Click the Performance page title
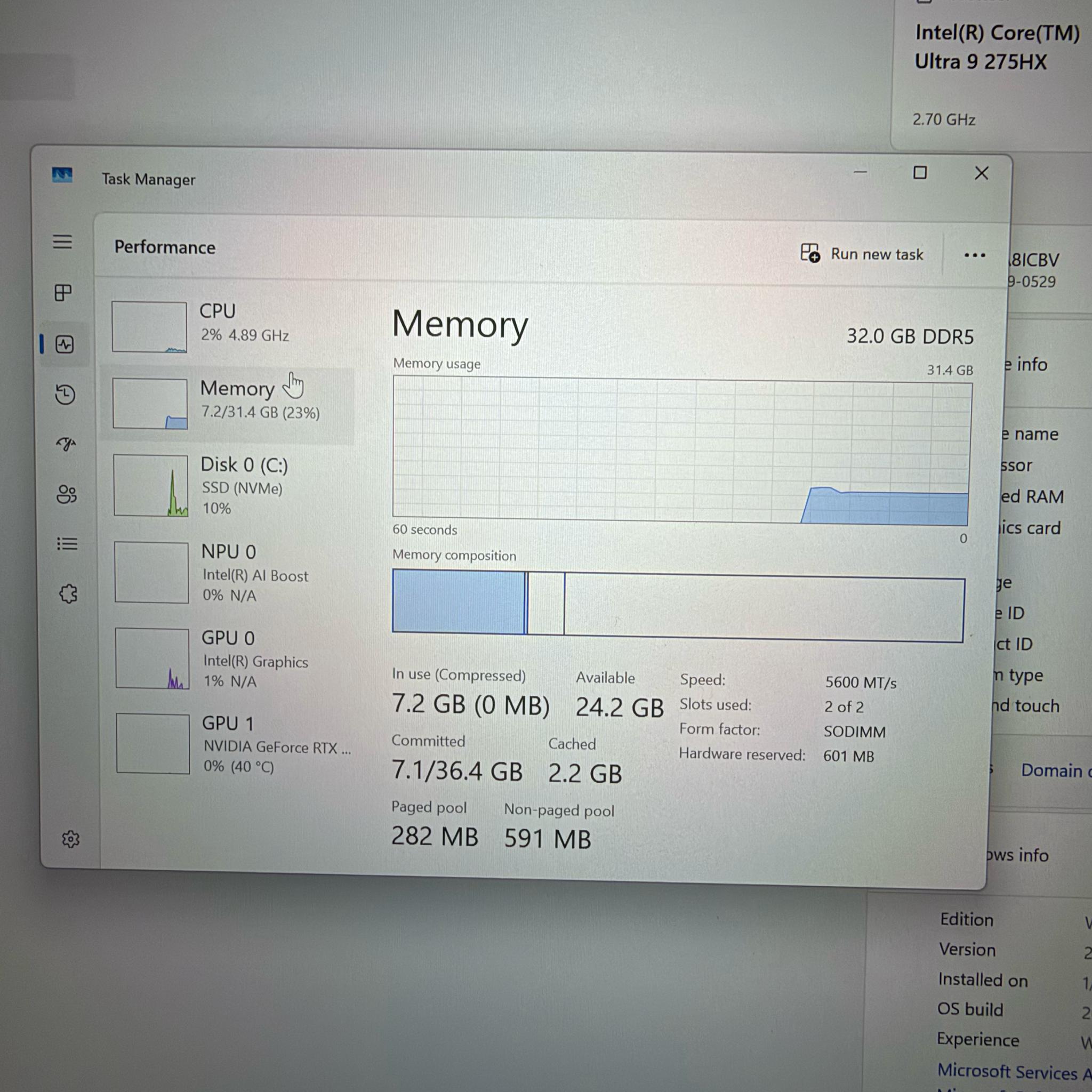The width and height of the screenshot is (1092, 1092). pyautogui.click(x=165, y=247)
